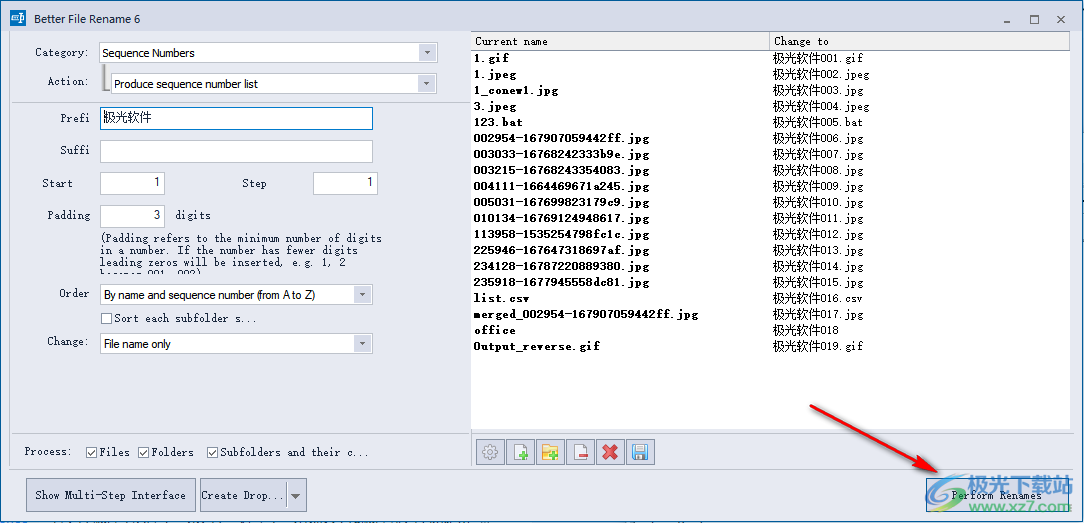
Task: Open the Order dropdown By name and sequence number
Action: pos(236,295)
